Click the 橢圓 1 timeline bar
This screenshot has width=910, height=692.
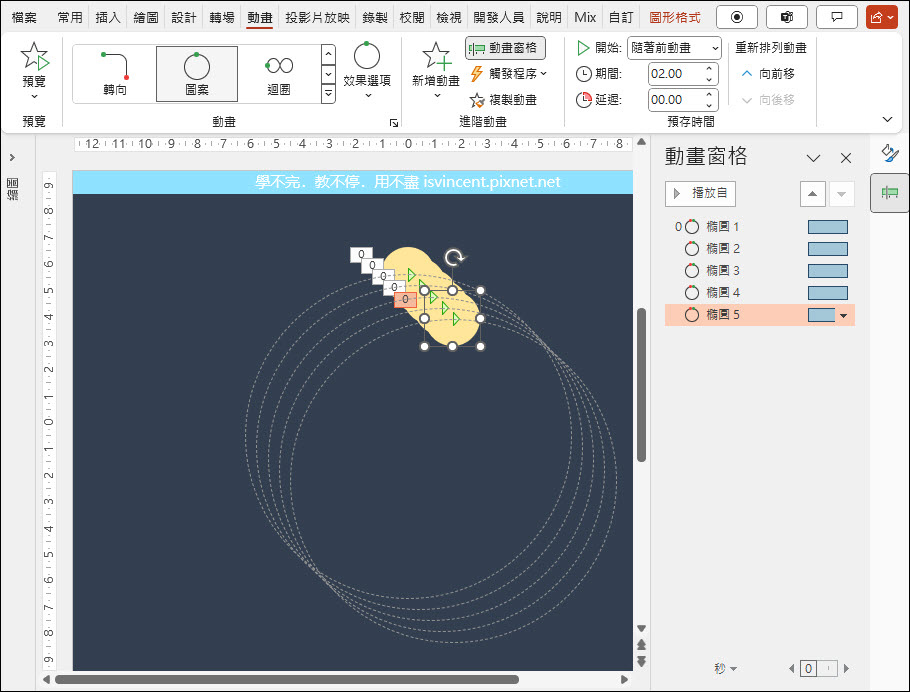tap(828, 227)
